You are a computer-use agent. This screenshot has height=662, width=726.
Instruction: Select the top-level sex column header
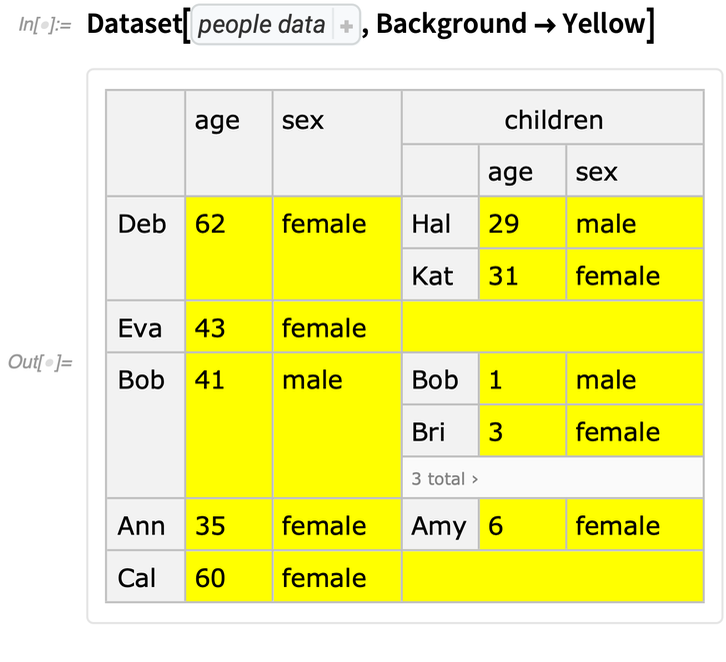pyautogui.click(x=303, y=121)
